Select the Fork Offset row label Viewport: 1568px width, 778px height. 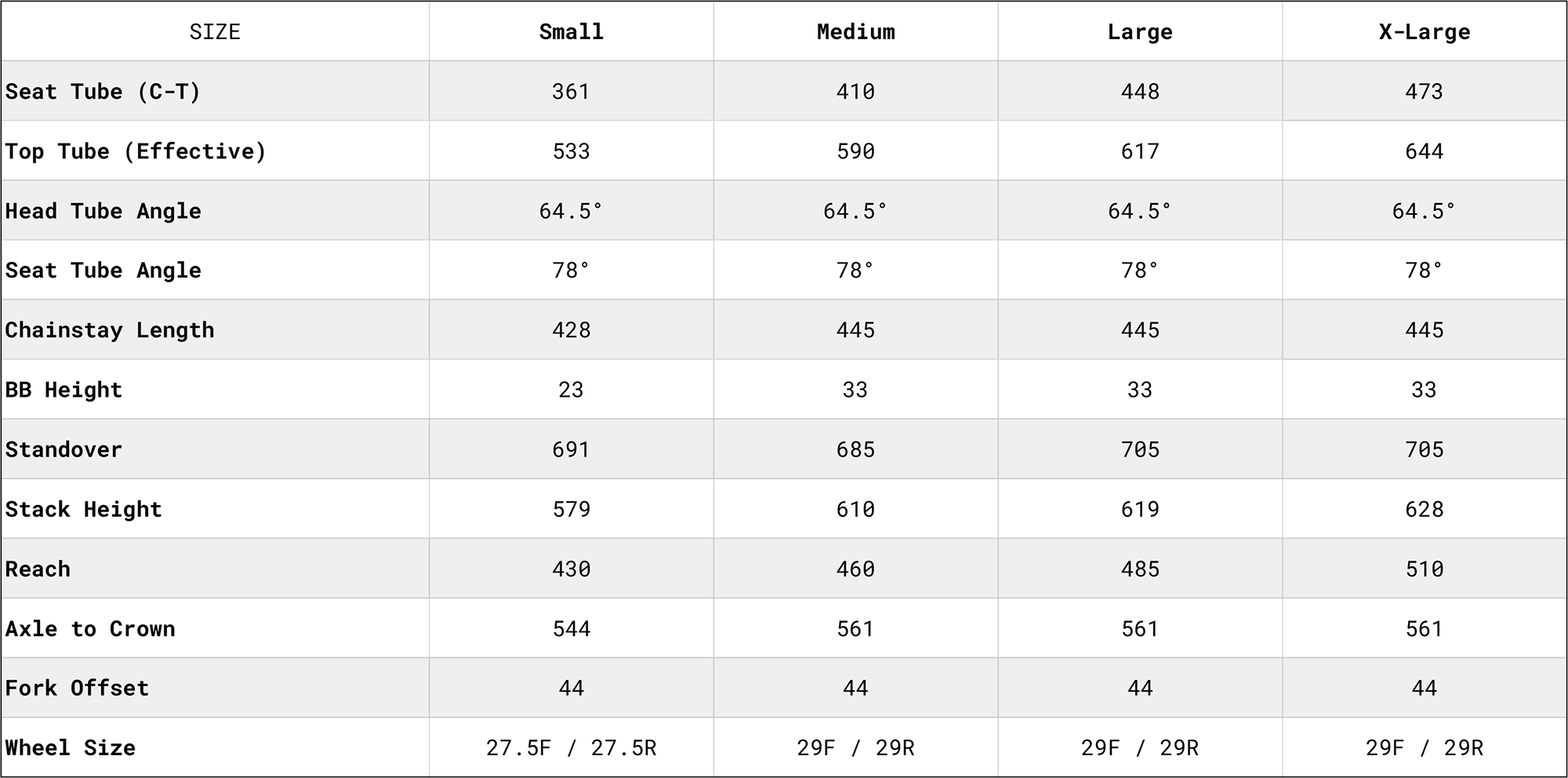point(77,689)
